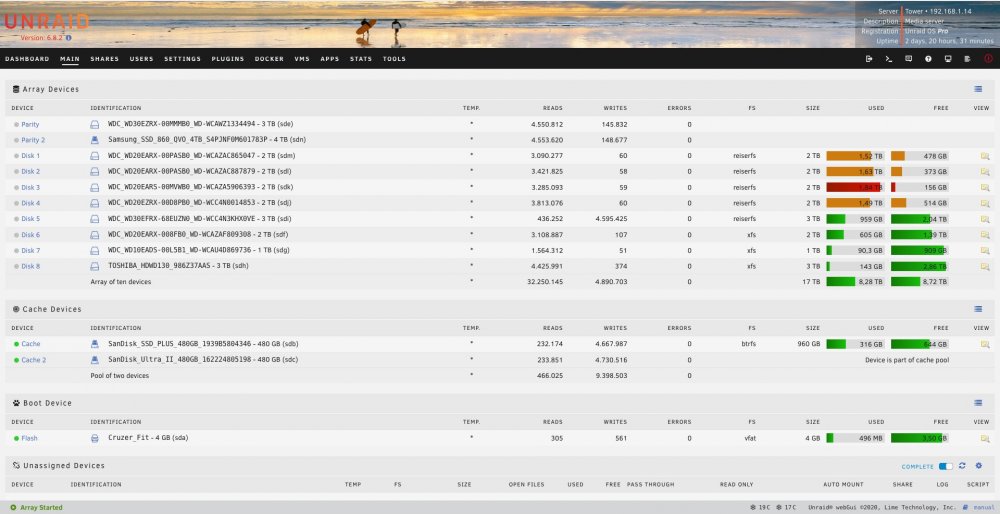The image size is (1000, 514).
Task: Click the Pool of two devices text
Action: coord(119,376)
